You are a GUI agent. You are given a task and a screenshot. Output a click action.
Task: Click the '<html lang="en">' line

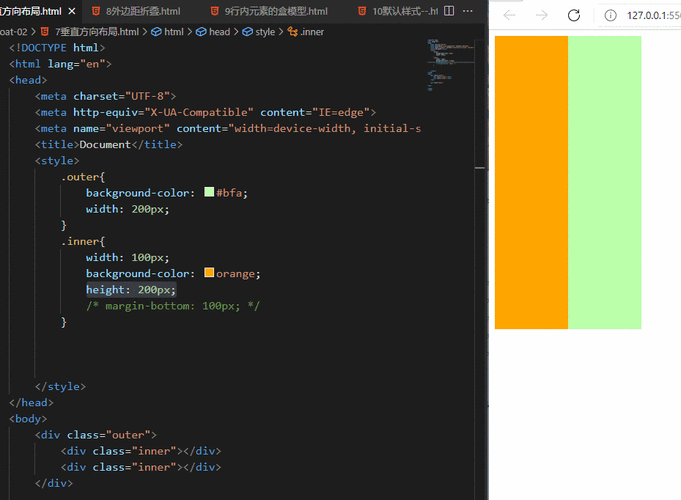pyautogui.click(x=60, y=64)
